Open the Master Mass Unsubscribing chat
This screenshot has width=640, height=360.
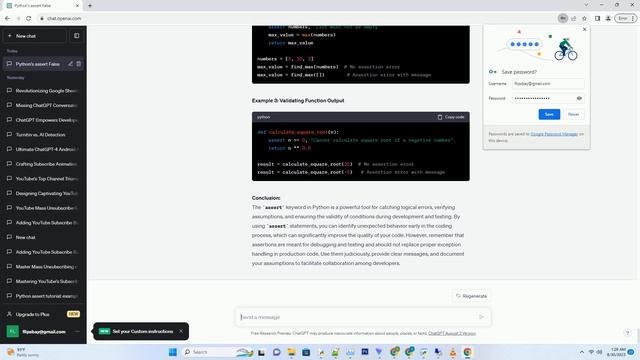43,267
